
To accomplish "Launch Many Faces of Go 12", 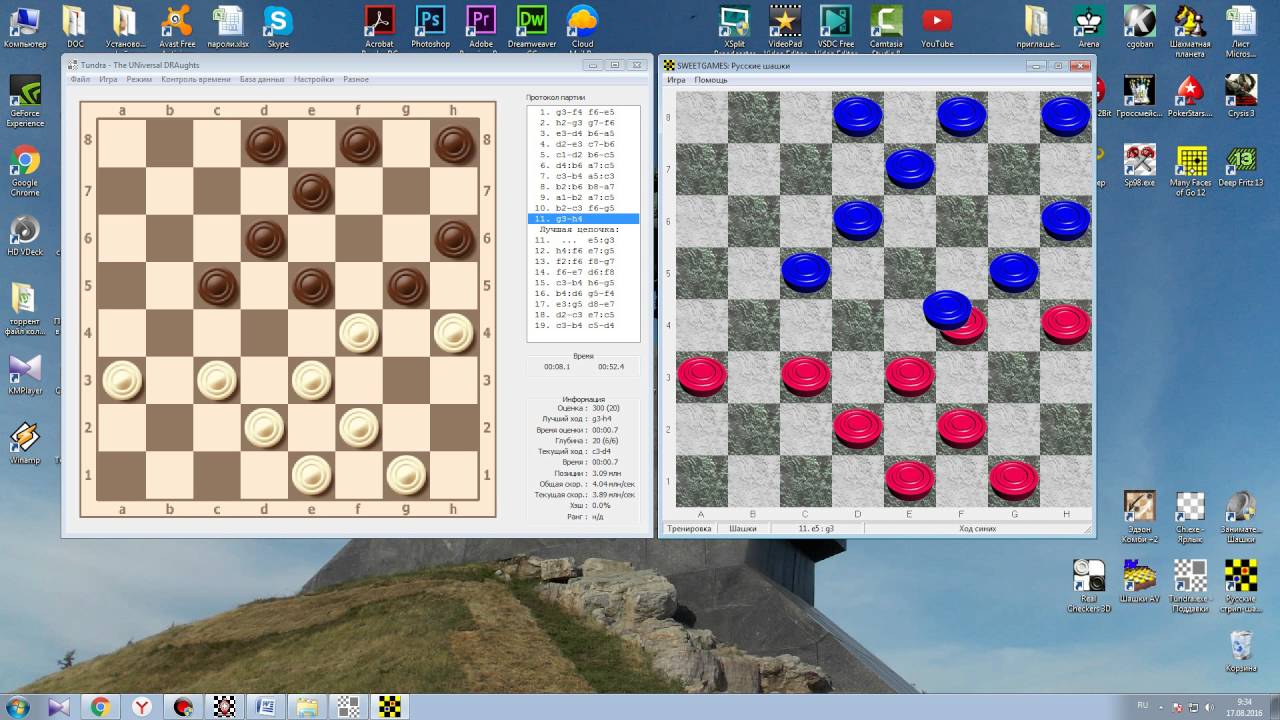I will click(x=1190, y=170).
